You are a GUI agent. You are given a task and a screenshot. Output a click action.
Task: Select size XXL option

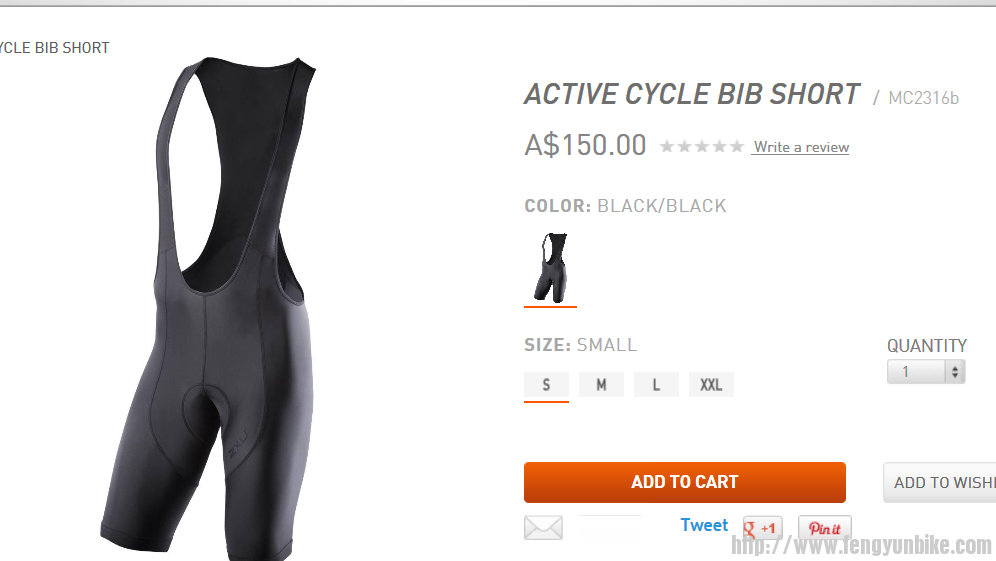[711, 385]
